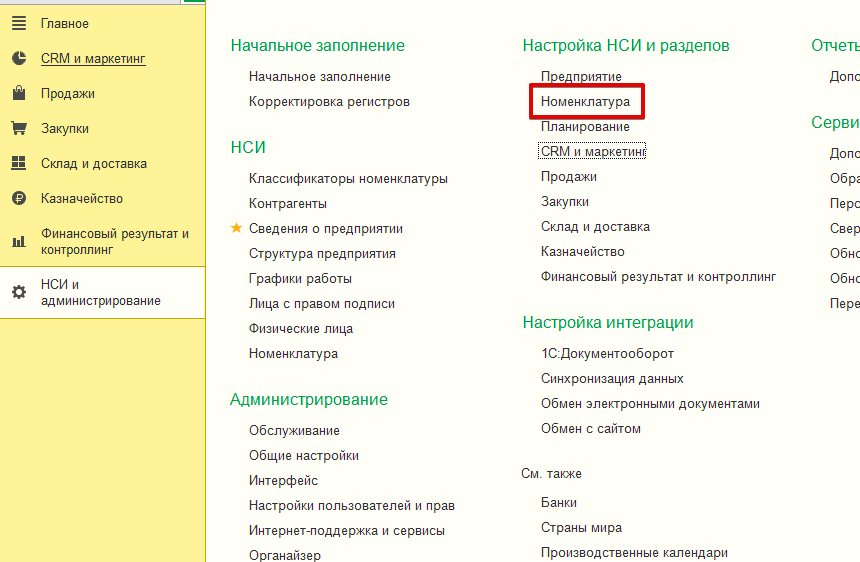Viewport: 860px width, 562px height.
Task: Click the bar chart icon for Финансовый результат
Action: click(x=19, y=241)
